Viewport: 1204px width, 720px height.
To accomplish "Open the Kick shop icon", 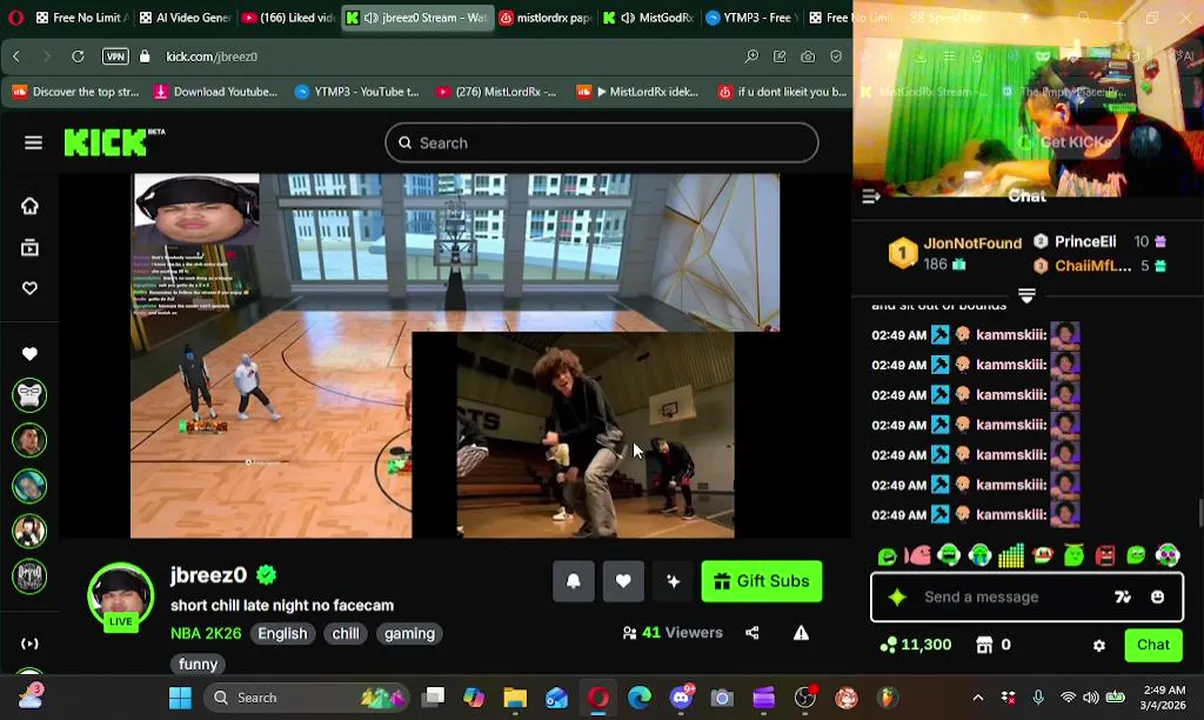I will [984, 645].
